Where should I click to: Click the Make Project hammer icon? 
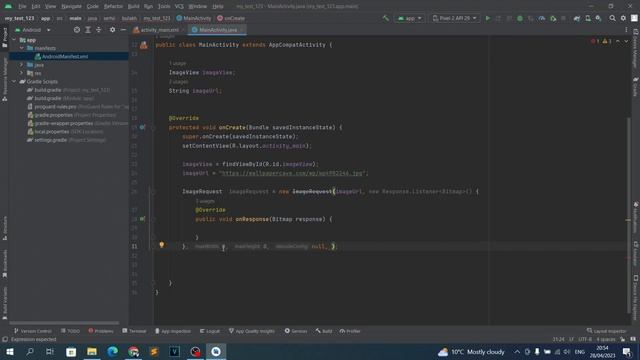tap(385, 18)
